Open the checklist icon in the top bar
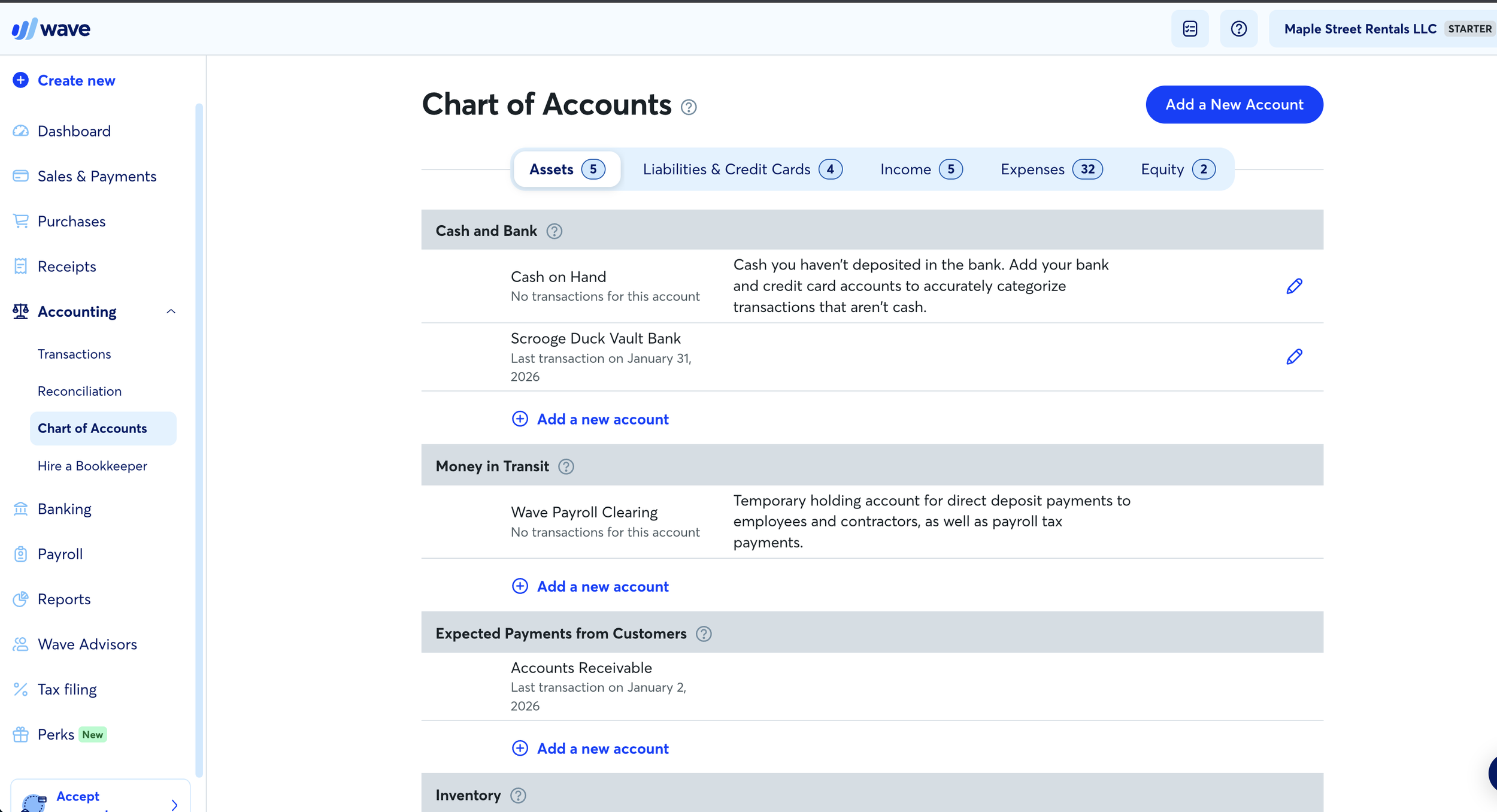 [1190, 28]
